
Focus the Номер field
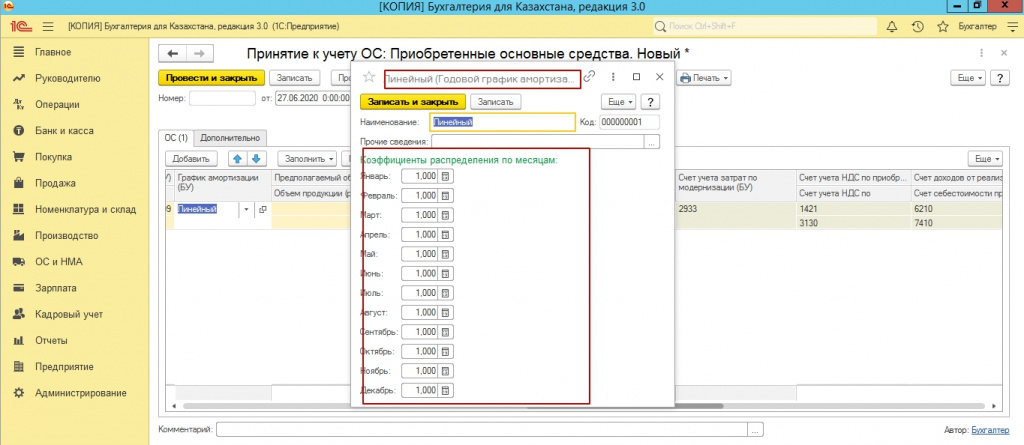click(x=222, y=99)
